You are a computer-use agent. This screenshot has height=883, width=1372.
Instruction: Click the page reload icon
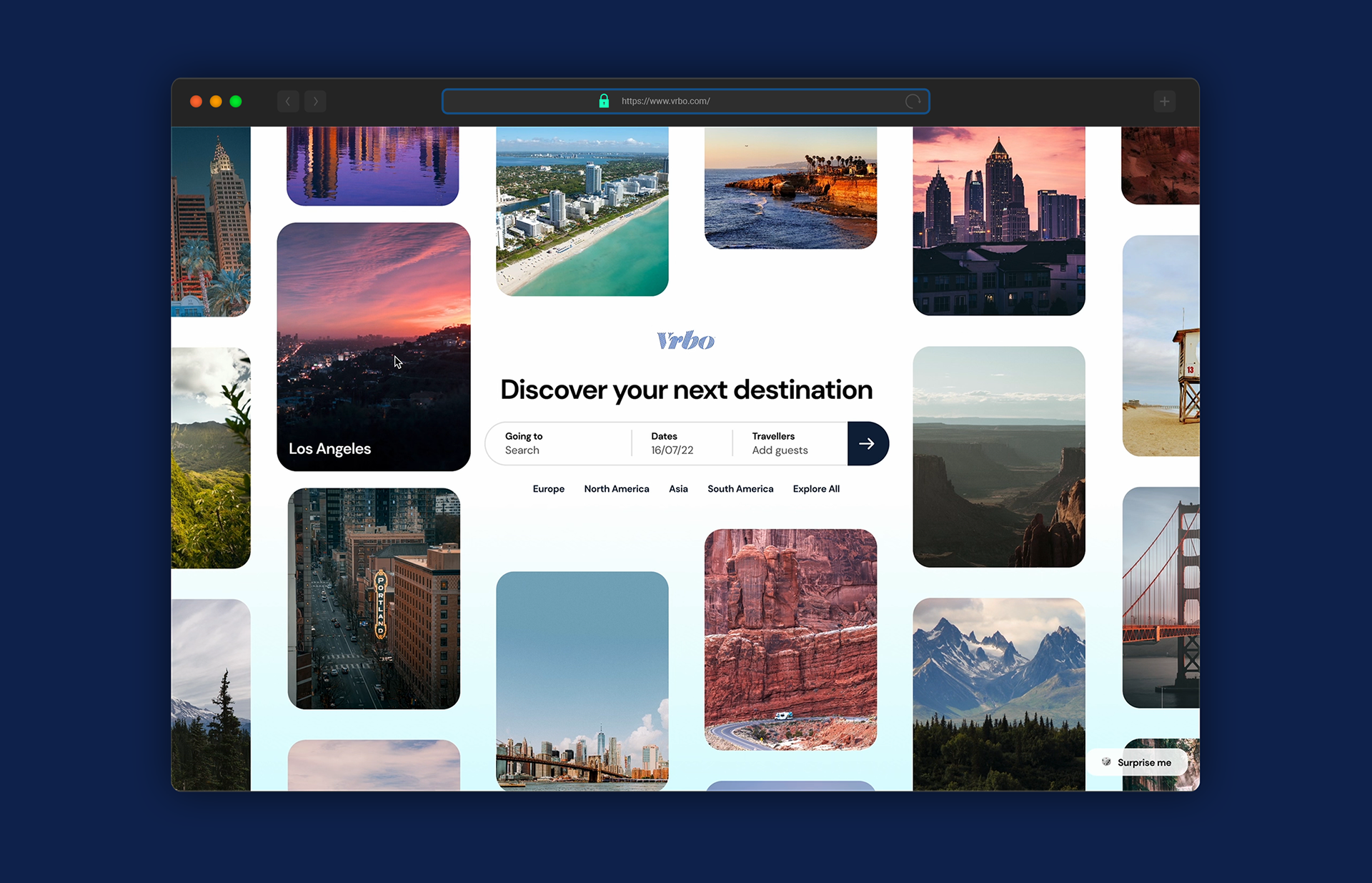coord(913,102)
